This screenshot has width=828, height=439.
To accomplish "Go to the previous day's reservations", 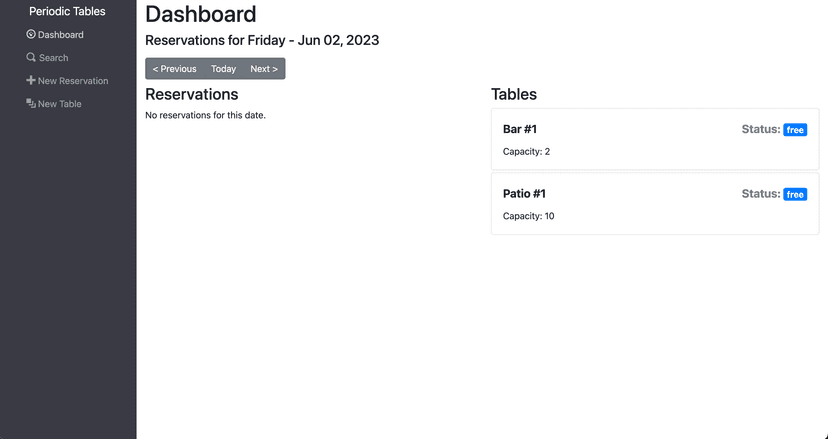I will pos(174,69).
